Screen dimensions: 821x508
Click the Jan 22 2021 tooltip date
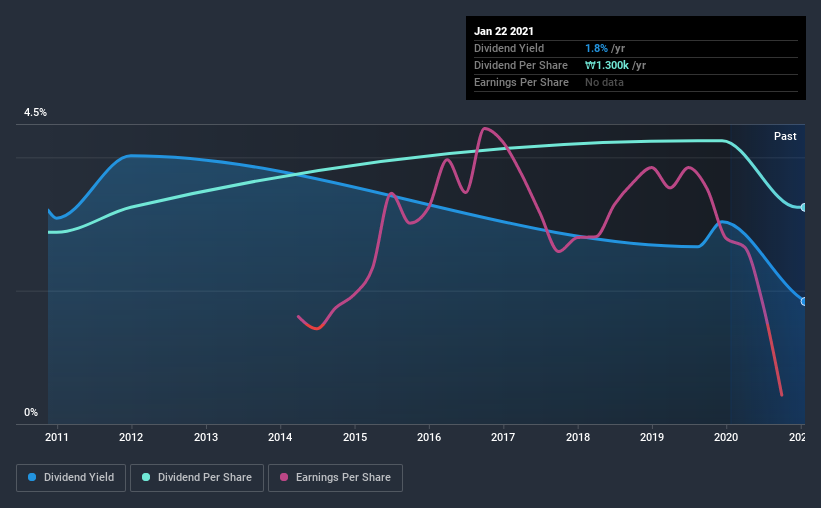point(504,31)
